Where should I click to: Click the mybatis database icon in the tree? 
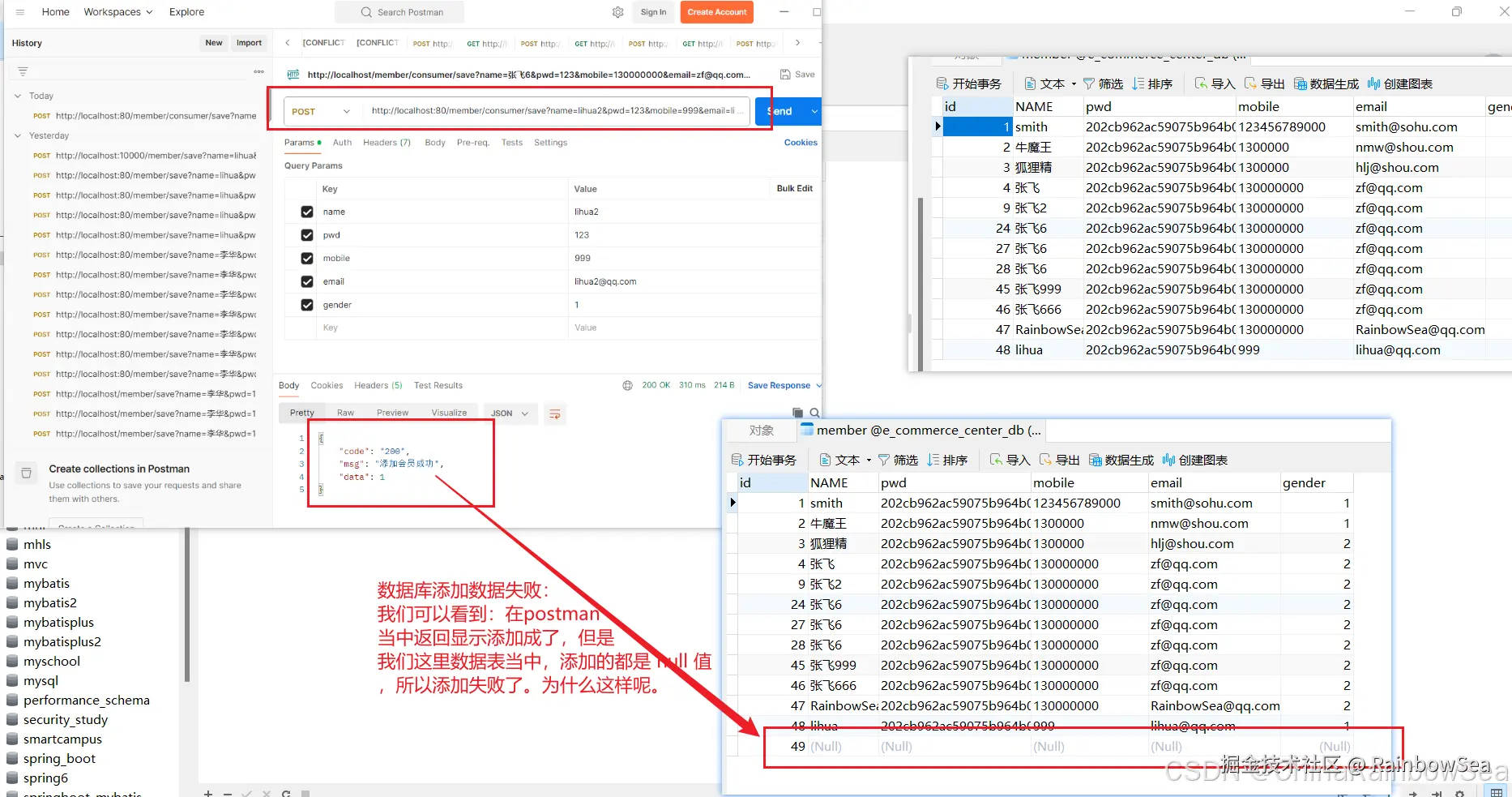click(x=12, y=583)
